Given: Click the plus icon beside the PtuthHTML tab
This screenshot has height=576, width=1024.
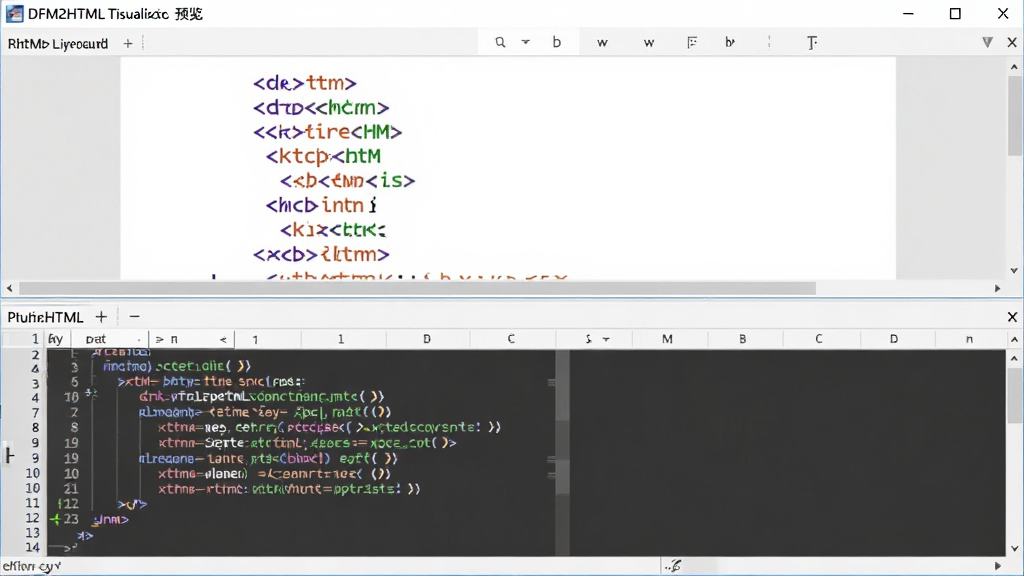Looking at the screenshot, I should click(x=101, y=317).
